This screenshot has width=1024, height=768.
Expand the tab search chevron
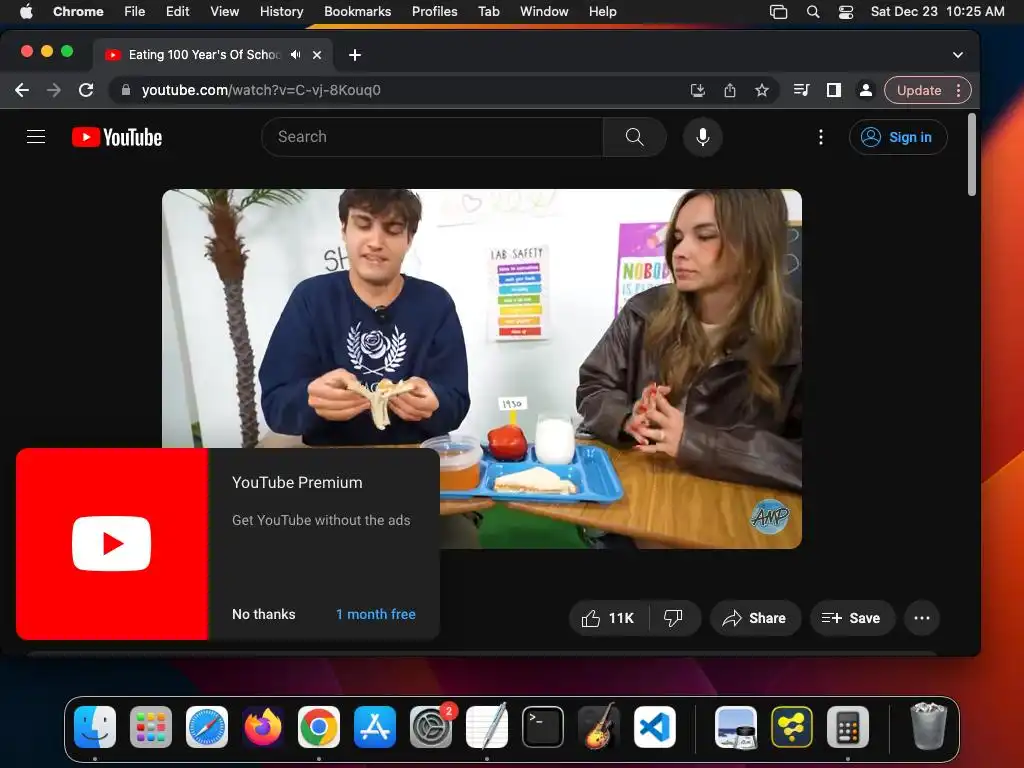point(957,55)
